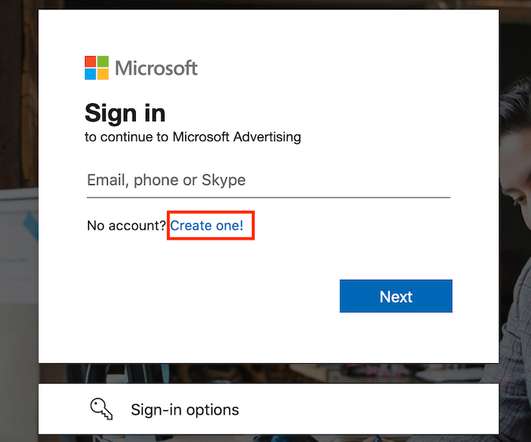
Task: Click the red square in Microsoft logo
Action: coord(90,62)
